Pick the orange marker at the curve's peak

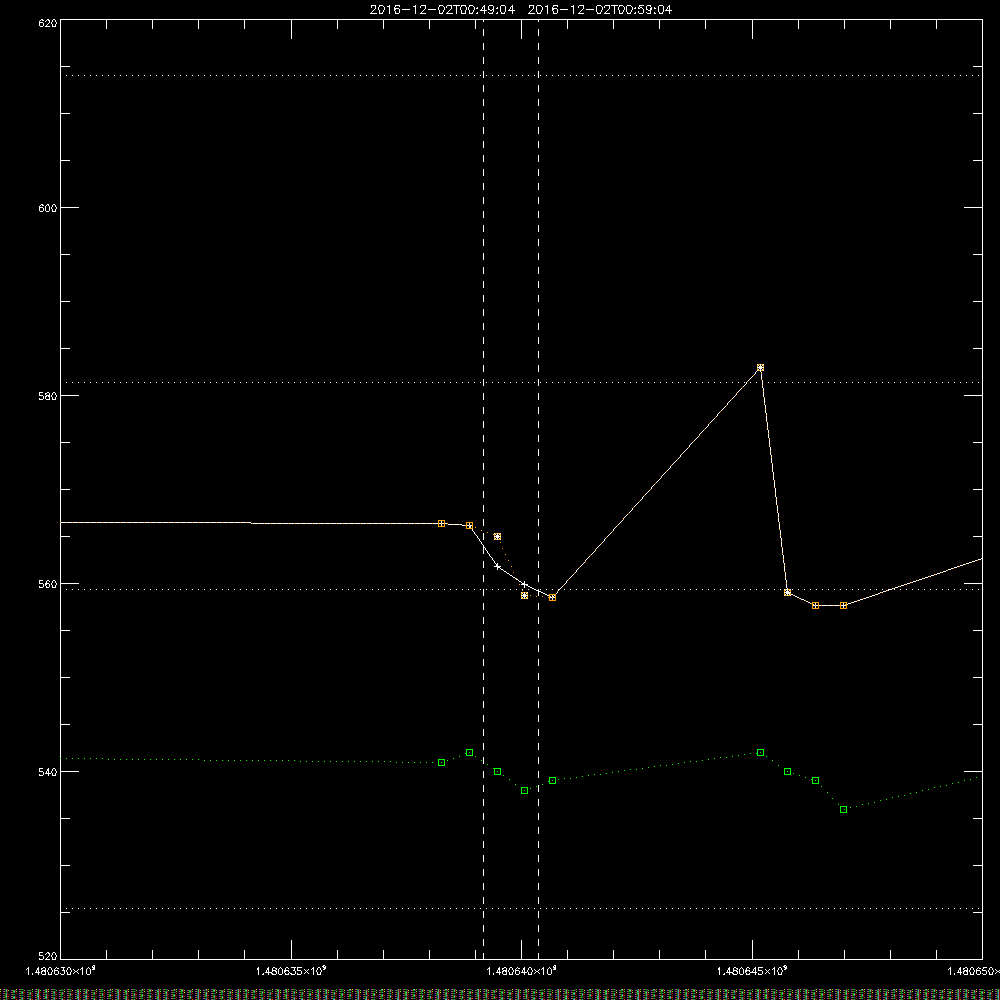[760, 368]
